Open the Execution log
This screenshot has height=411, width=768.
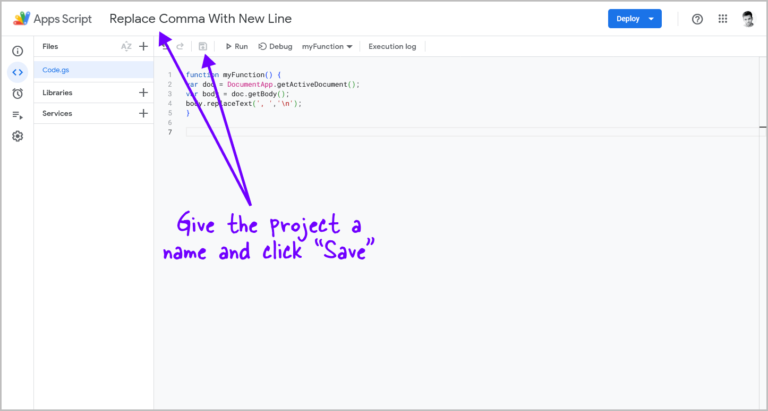392,47
